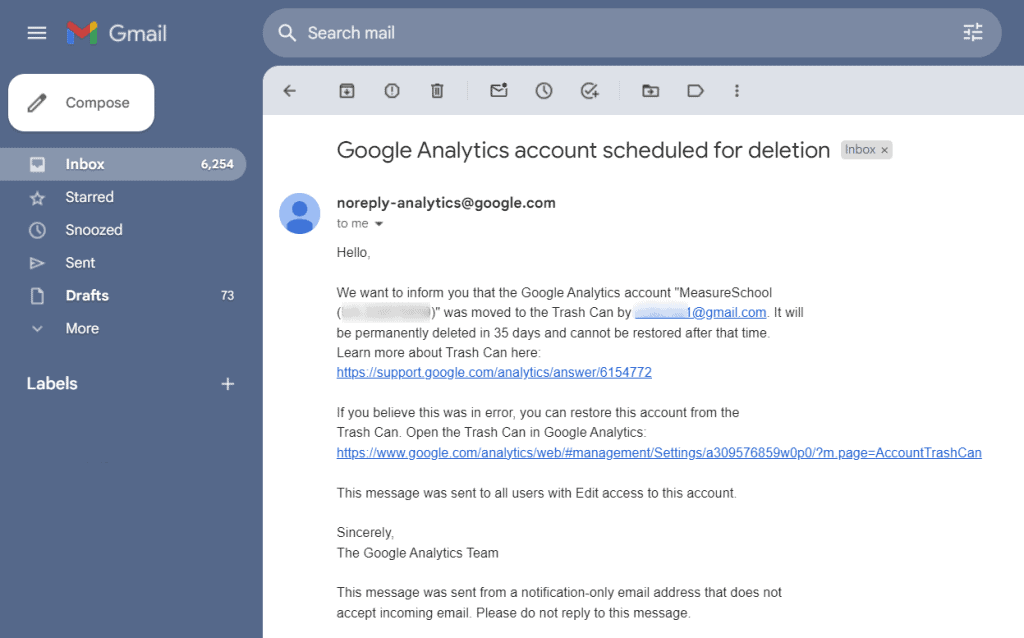
Task: Delete the email
Action: click(x=437, y=90)
